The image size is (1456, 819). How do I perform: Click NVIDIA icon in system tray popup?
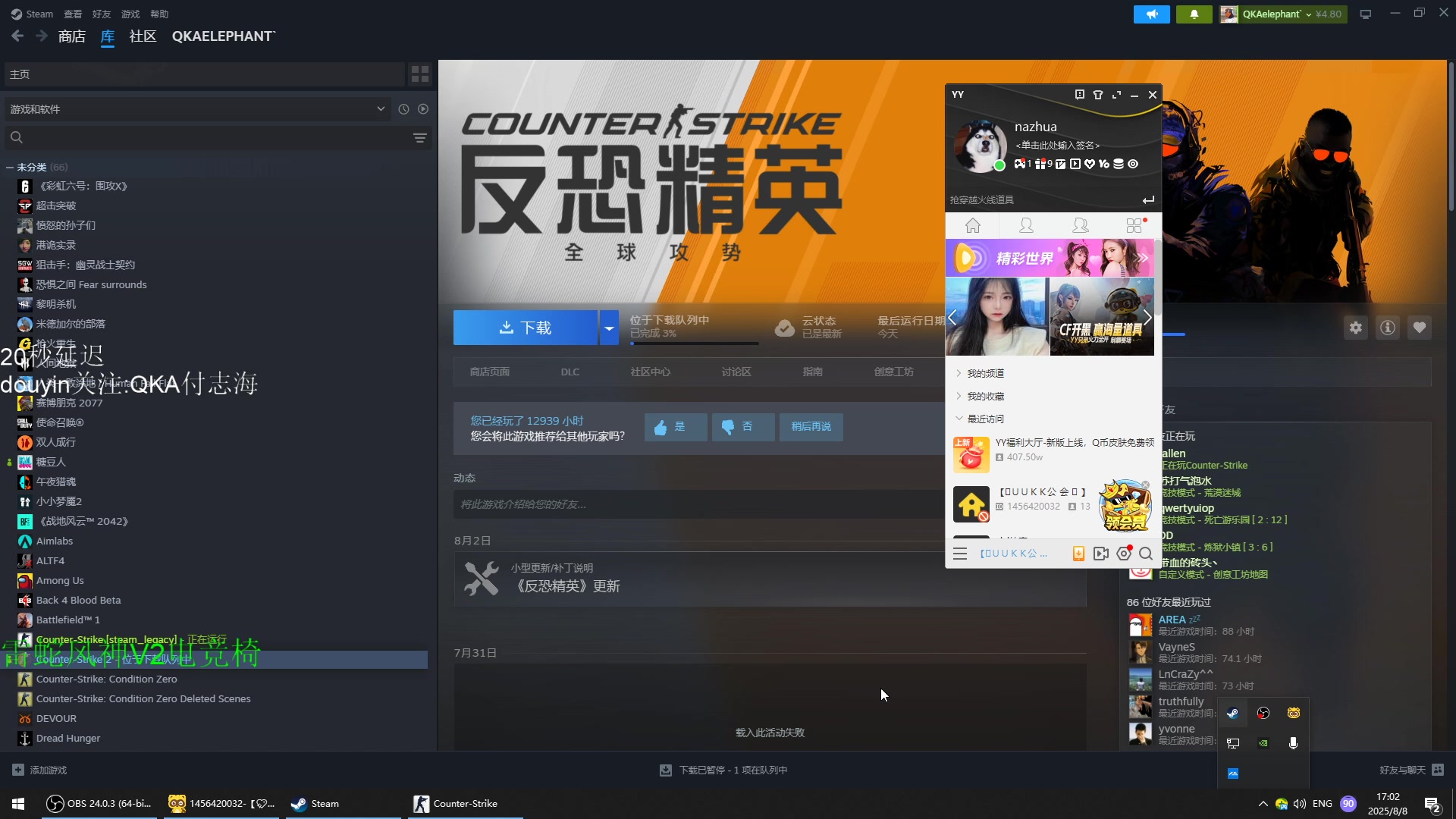1263,743
